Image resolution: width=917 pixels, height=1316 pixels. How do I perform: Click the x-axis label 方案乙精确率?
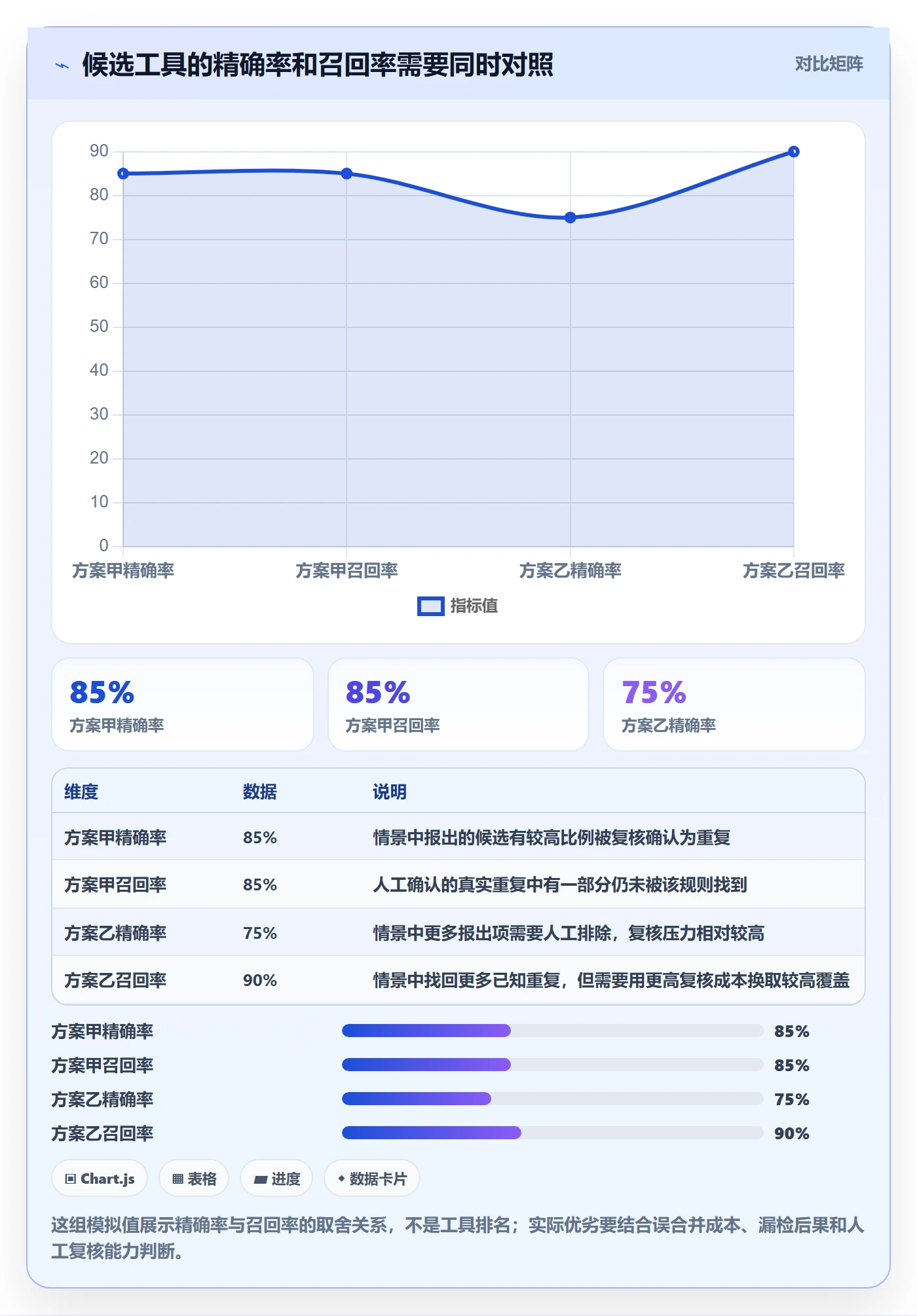tap(570, 570)
